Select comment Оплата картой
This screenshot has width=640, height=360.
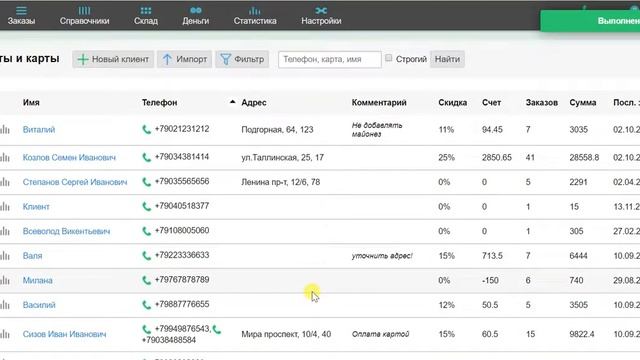pos(380,334)
